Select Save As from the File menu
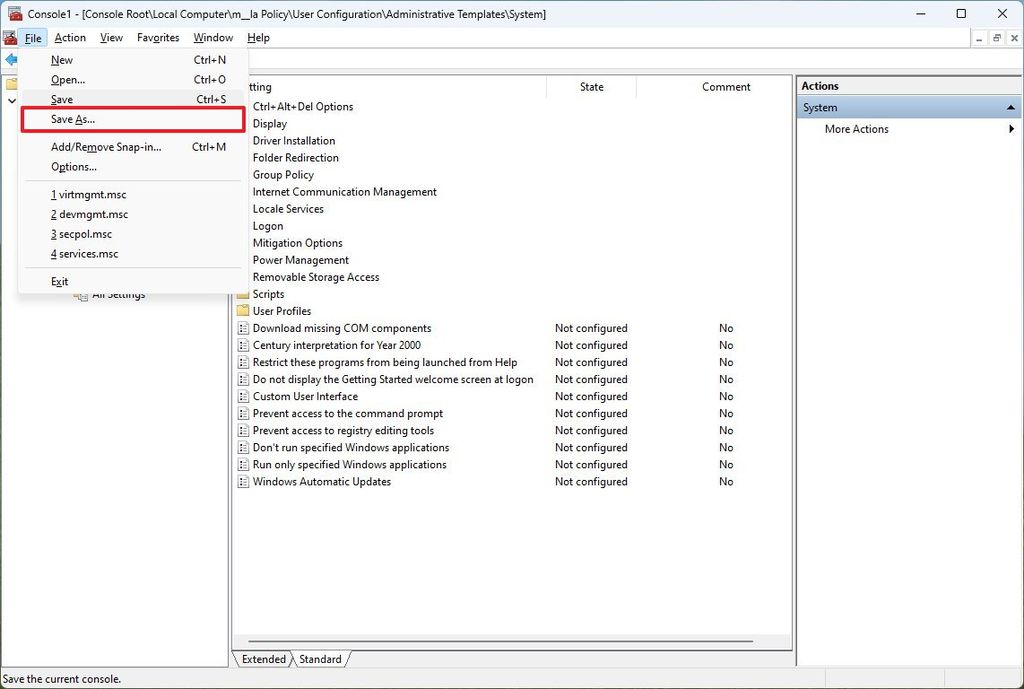1024x689 pixels. point(75,118)
